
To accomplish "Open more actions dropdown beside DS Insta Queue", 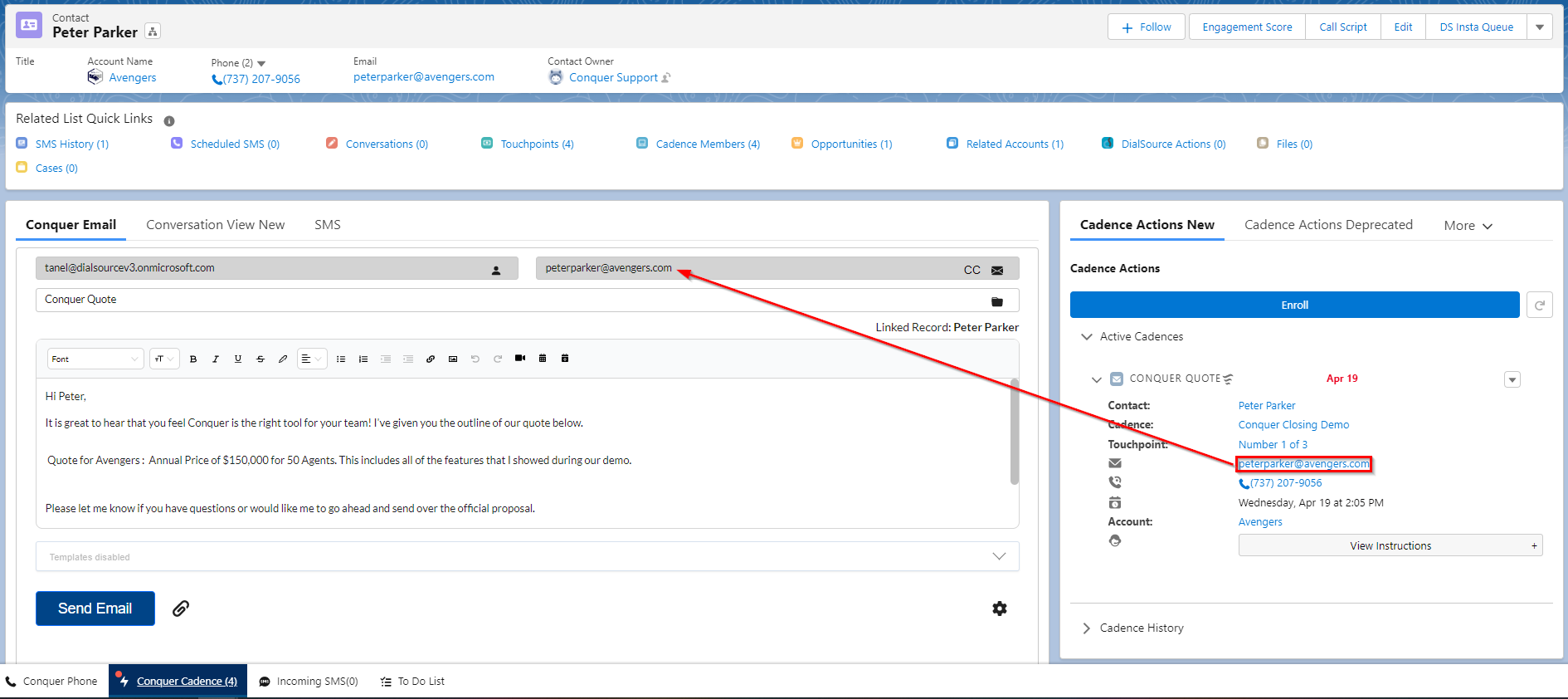I will pyautogui.click(x=1540, y=27).
